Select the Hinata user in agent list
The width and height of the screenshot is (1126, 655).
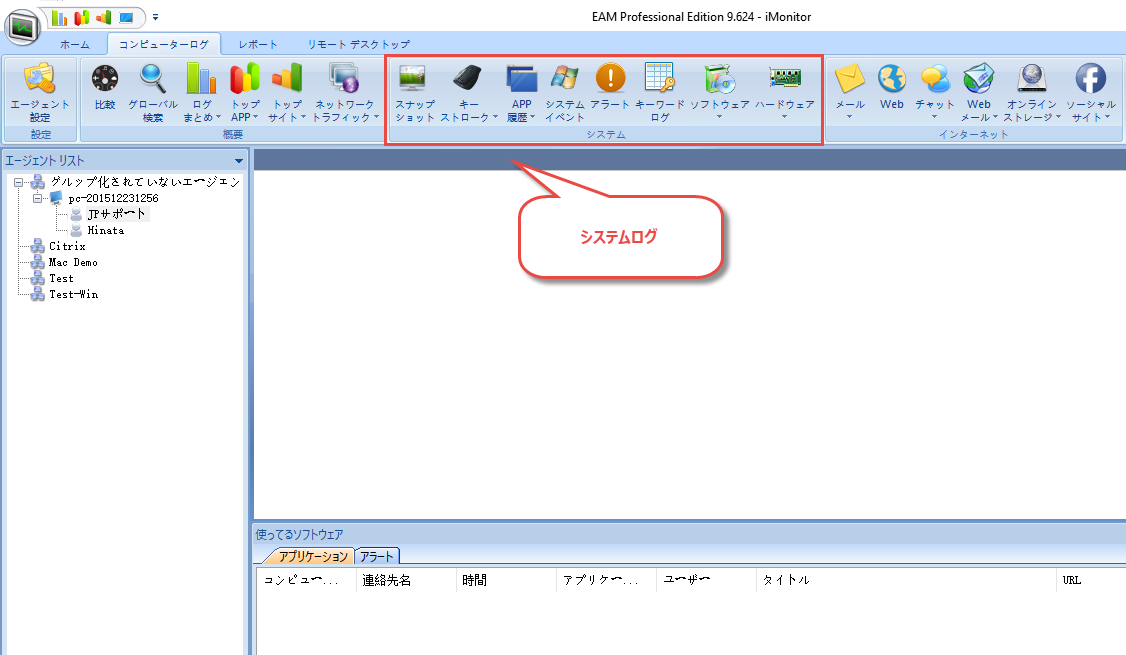[105, 230]
